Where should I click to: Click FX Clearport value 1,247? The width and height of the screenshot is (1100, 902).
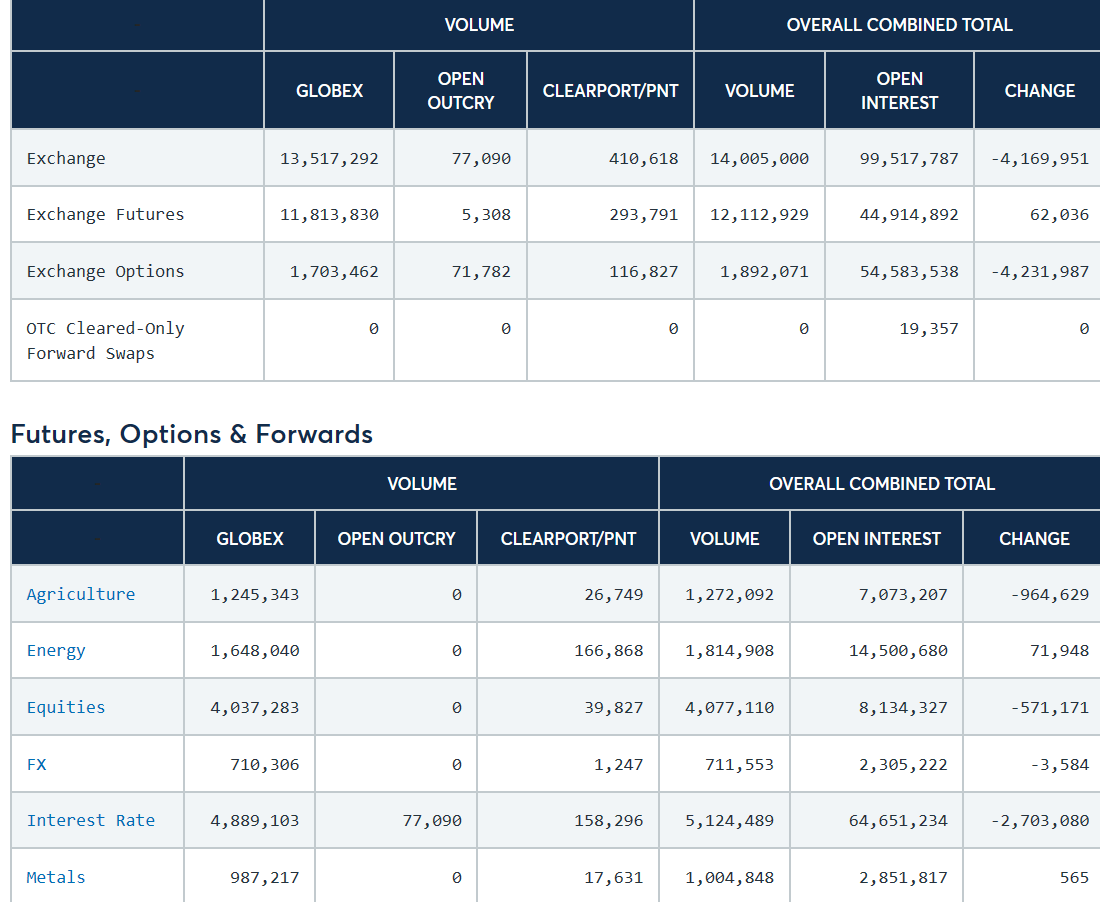619,765
